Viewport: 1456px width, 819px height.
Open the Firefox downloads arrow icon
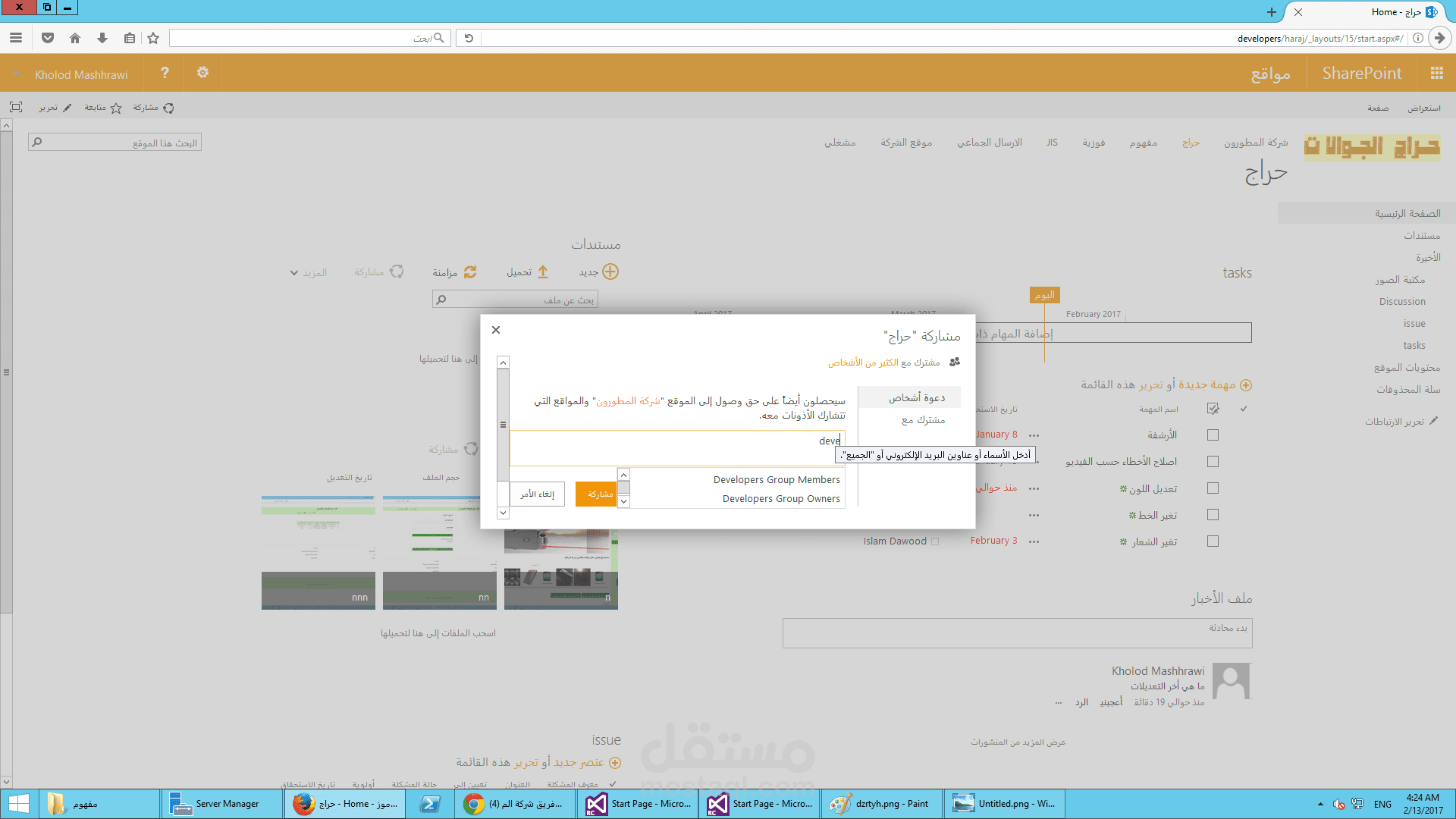click(x=102, y=38)
